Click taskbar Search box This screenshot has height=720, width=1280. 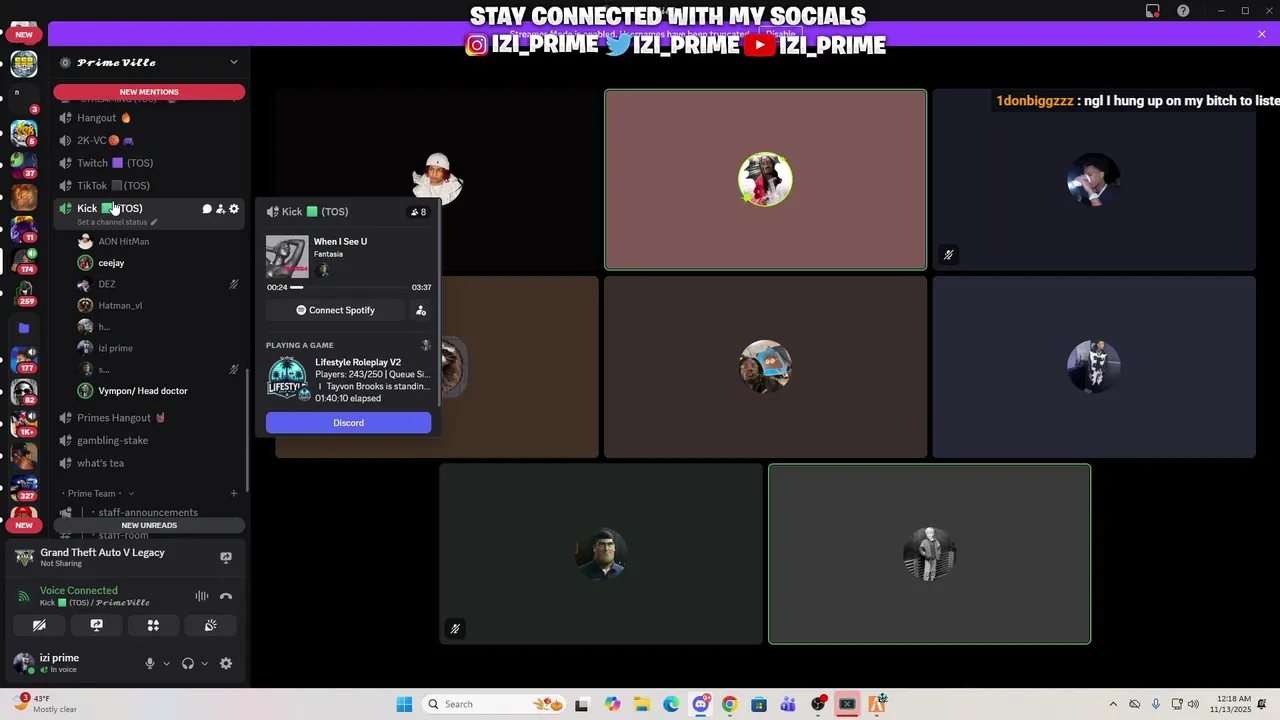495,704
